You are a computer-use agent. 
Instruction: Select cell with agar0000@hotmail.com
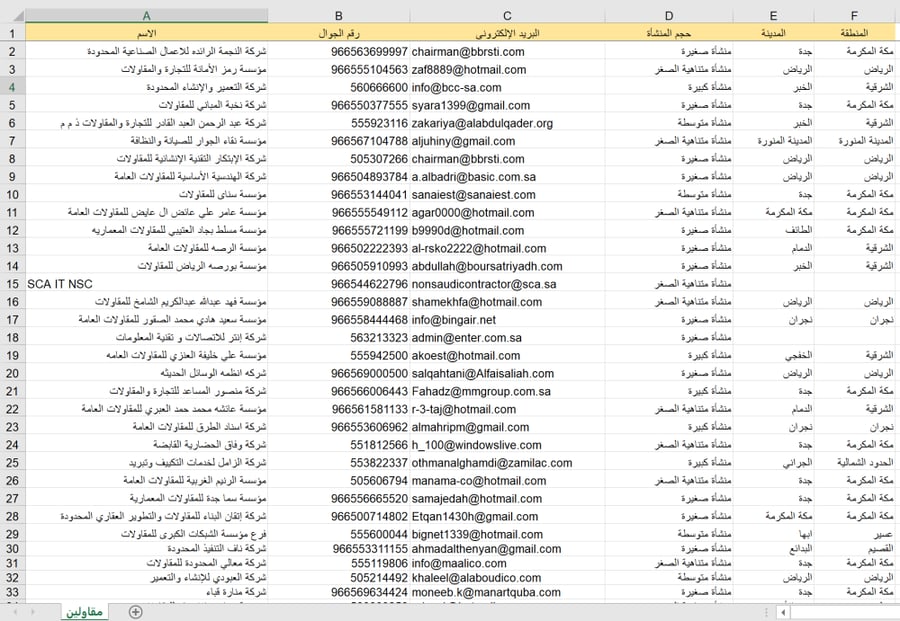tap(507, 212)
